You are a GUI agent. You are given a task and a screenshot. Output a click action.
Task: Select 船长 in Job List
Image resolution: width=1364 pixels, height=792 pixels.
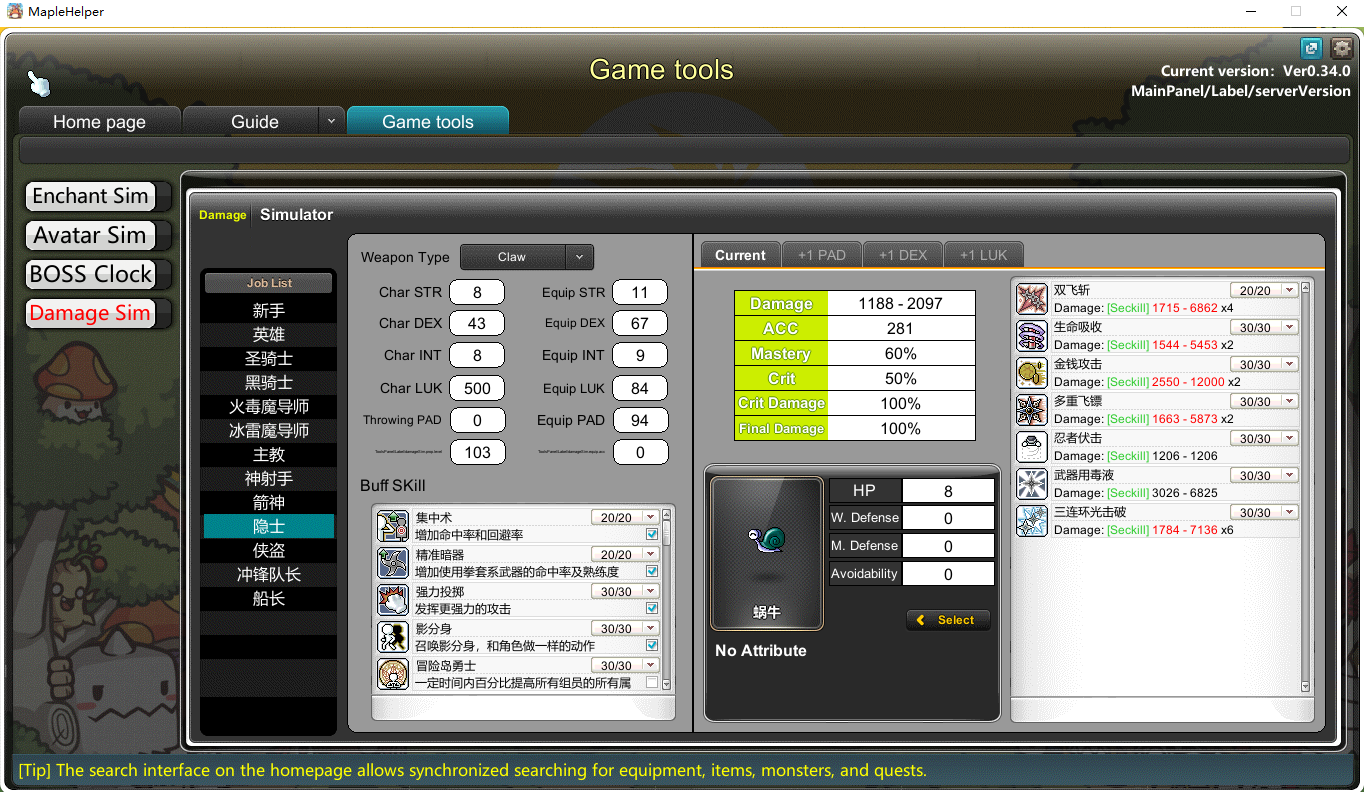tap(269, 599)
